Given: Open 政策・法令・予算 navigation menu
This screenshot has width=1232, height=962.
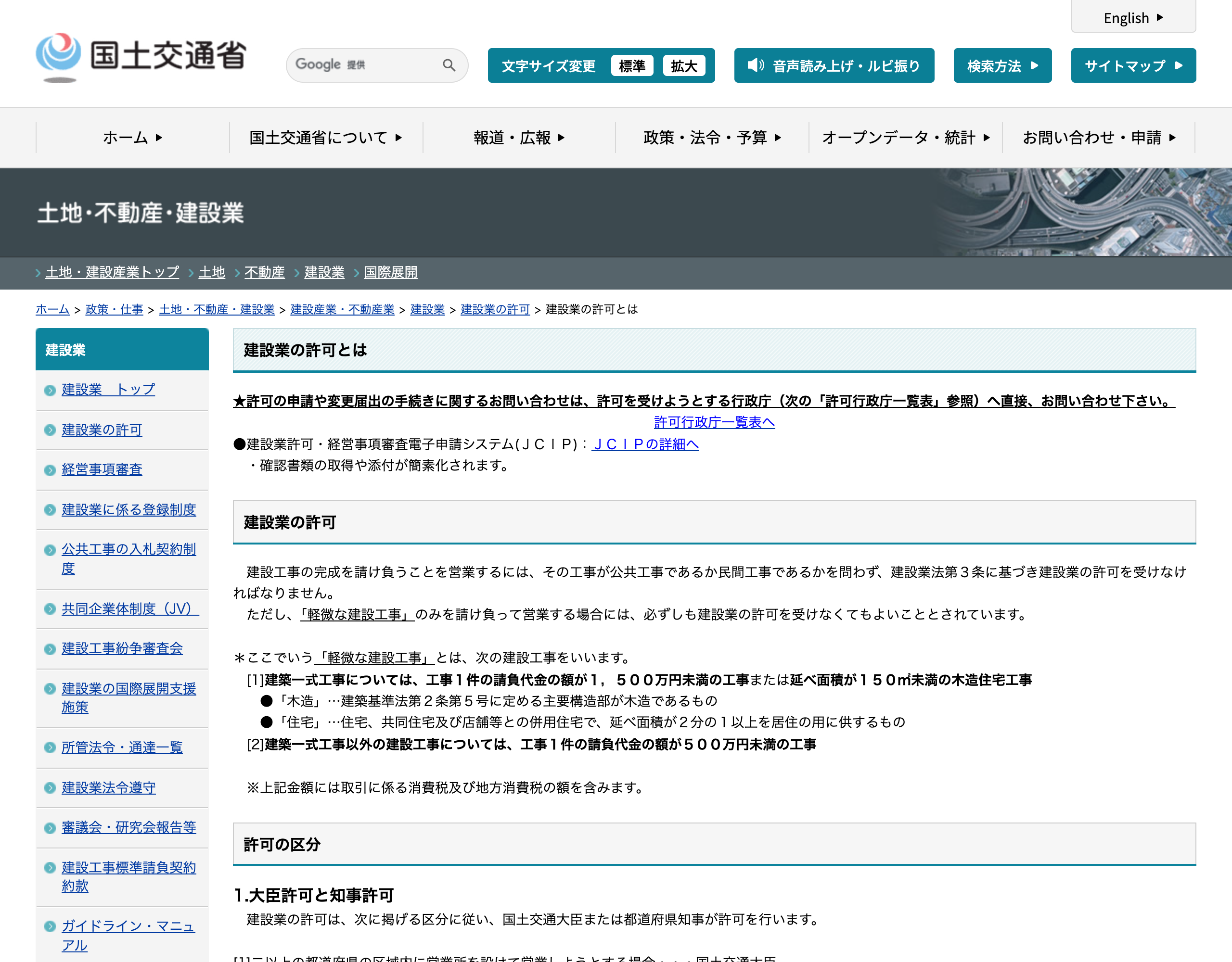Looking at the screenshot, I should 712,138.
